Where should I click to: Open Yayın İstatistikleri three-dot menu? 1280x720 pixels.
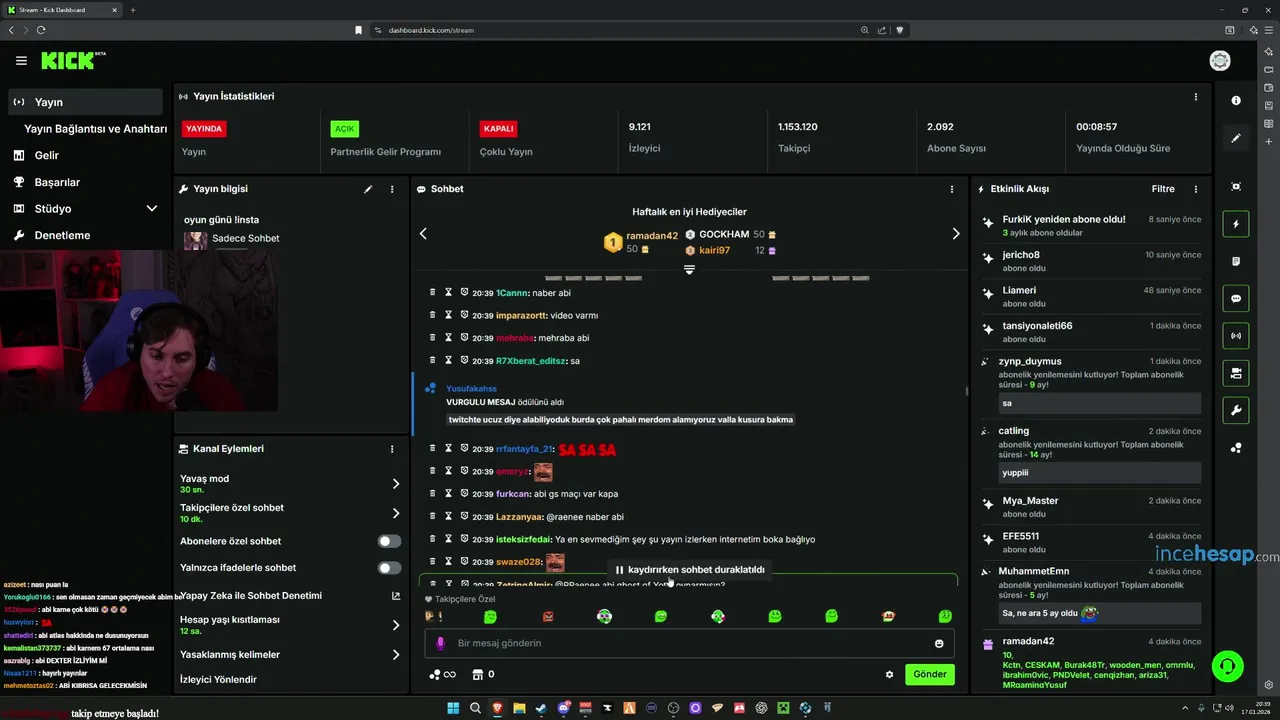pyautogui.click(x=1195, y=97)
